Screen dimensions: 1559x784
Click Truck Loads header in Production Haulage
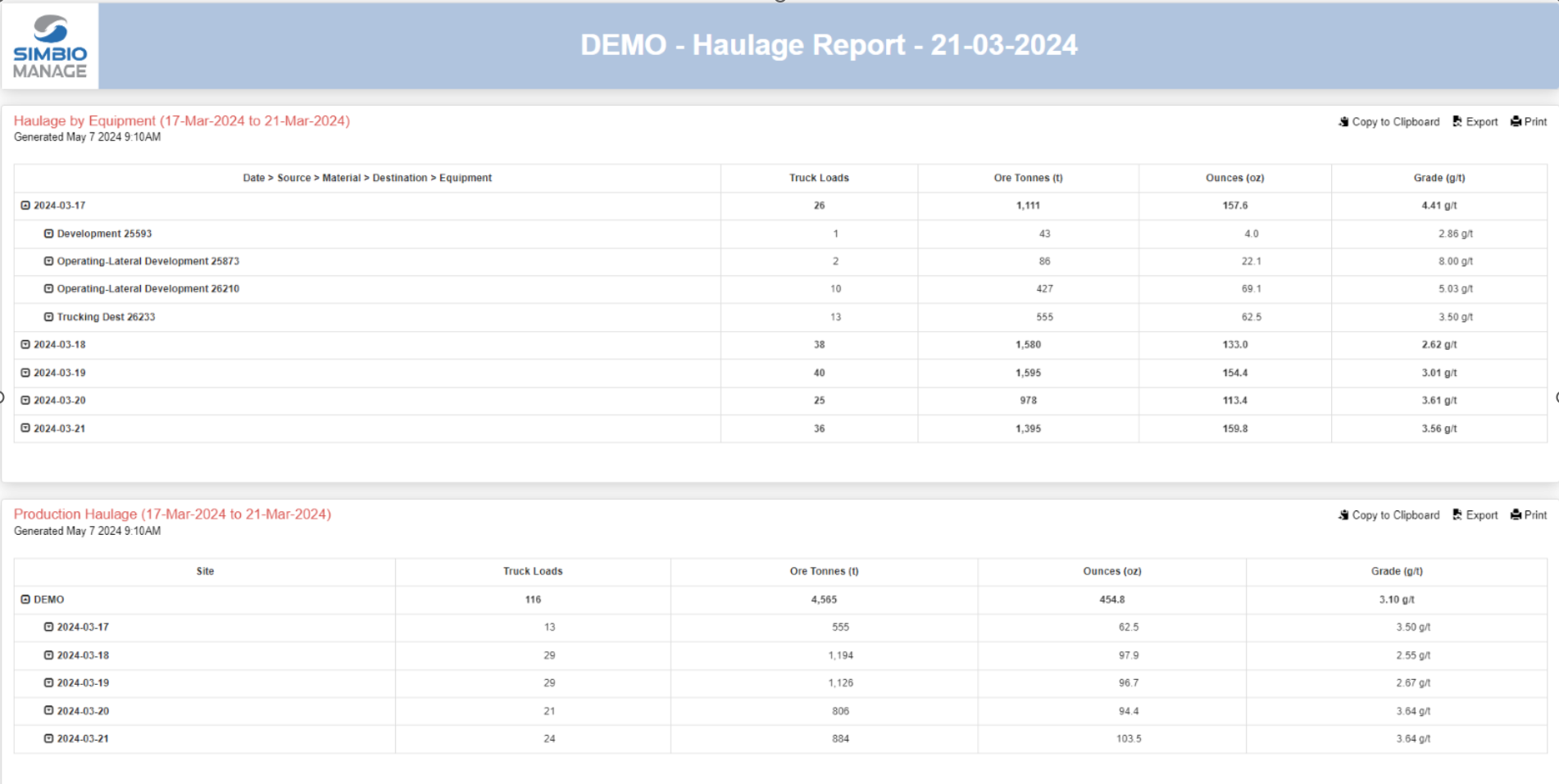point(533,572)
